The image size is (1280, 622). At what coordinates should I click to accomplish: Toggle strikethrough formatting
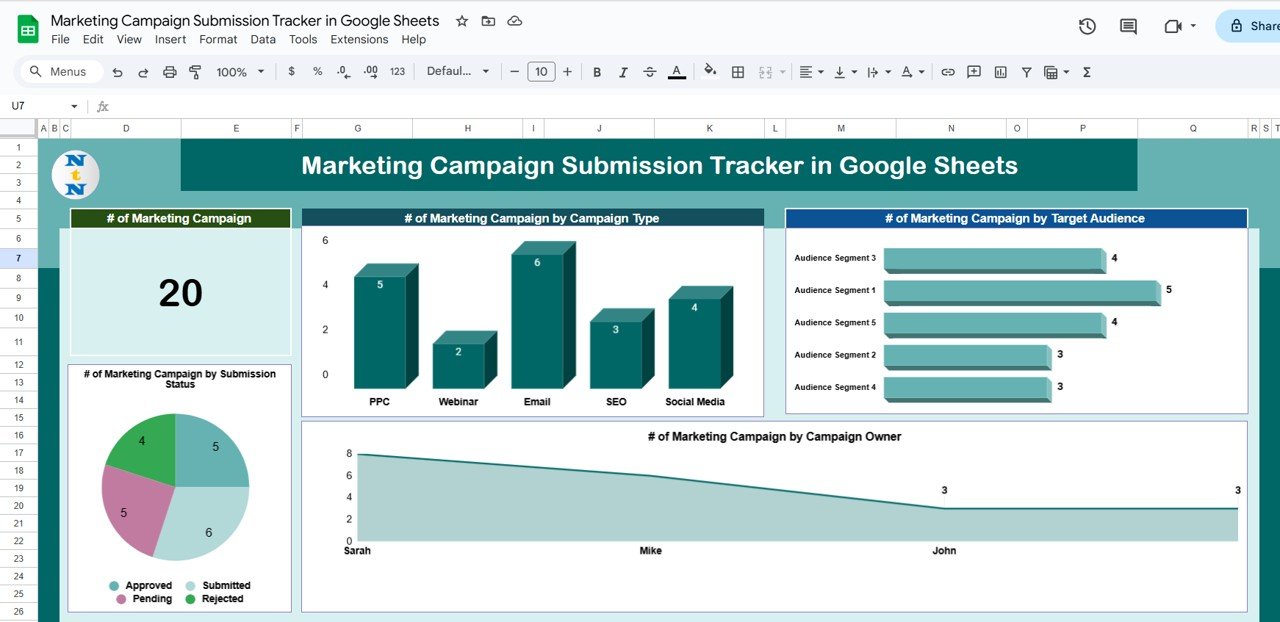pyautogui.click(x=650, y=72)
